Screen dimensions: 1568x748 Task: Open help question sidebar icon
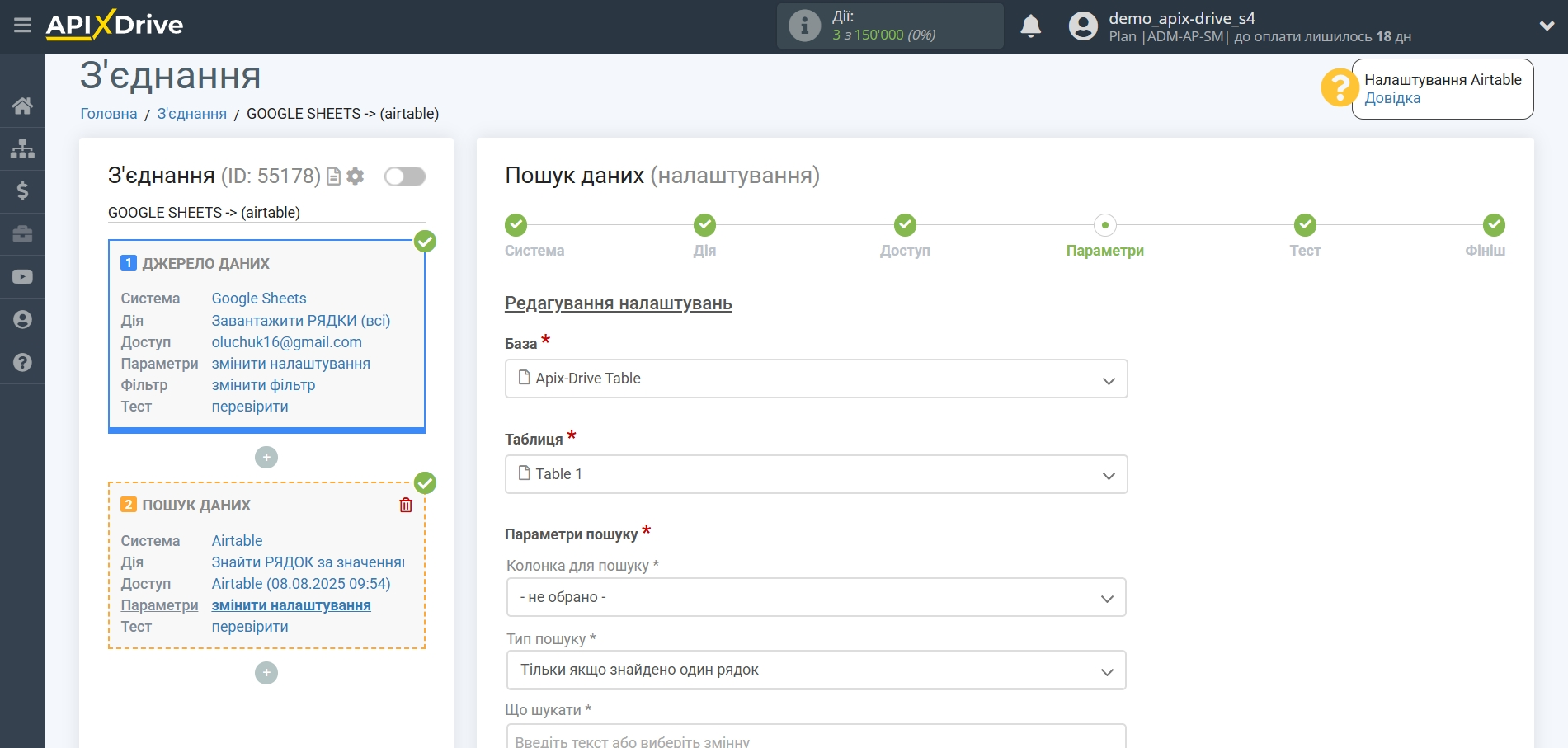coord(22,363)
